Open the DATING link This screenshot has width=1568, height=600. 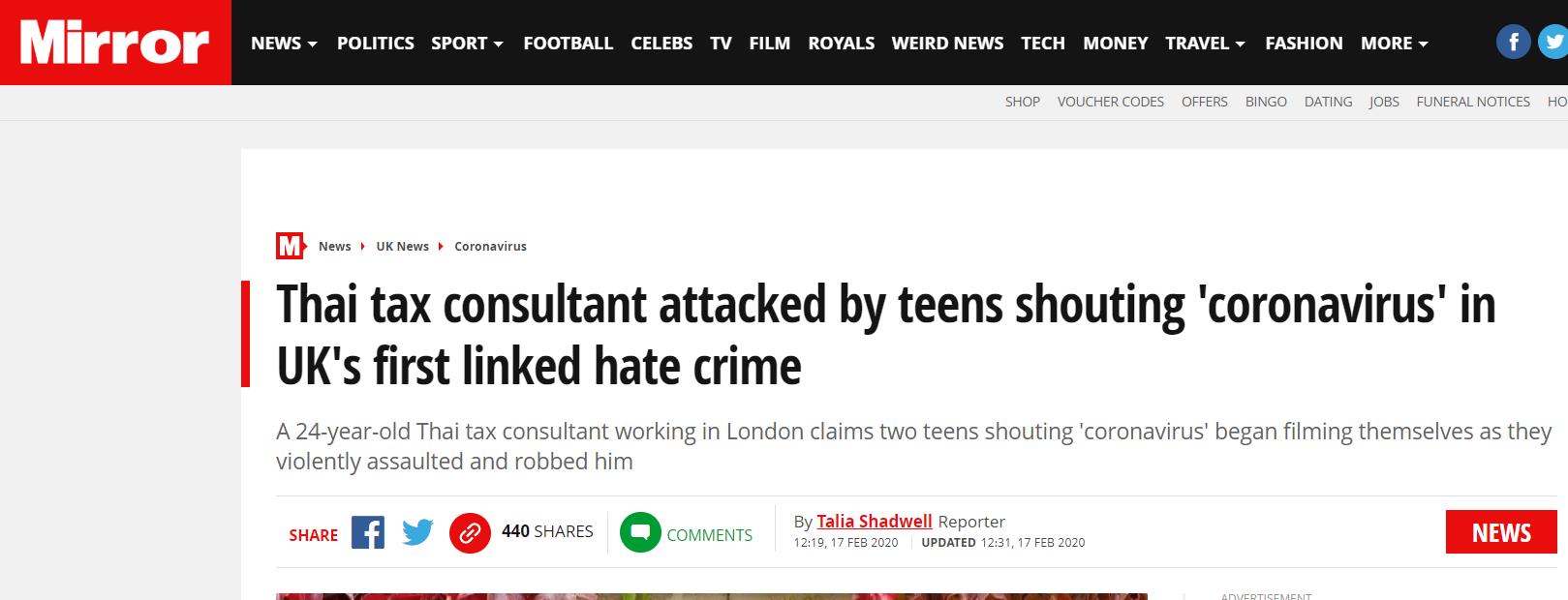(x=1329, y=102)
